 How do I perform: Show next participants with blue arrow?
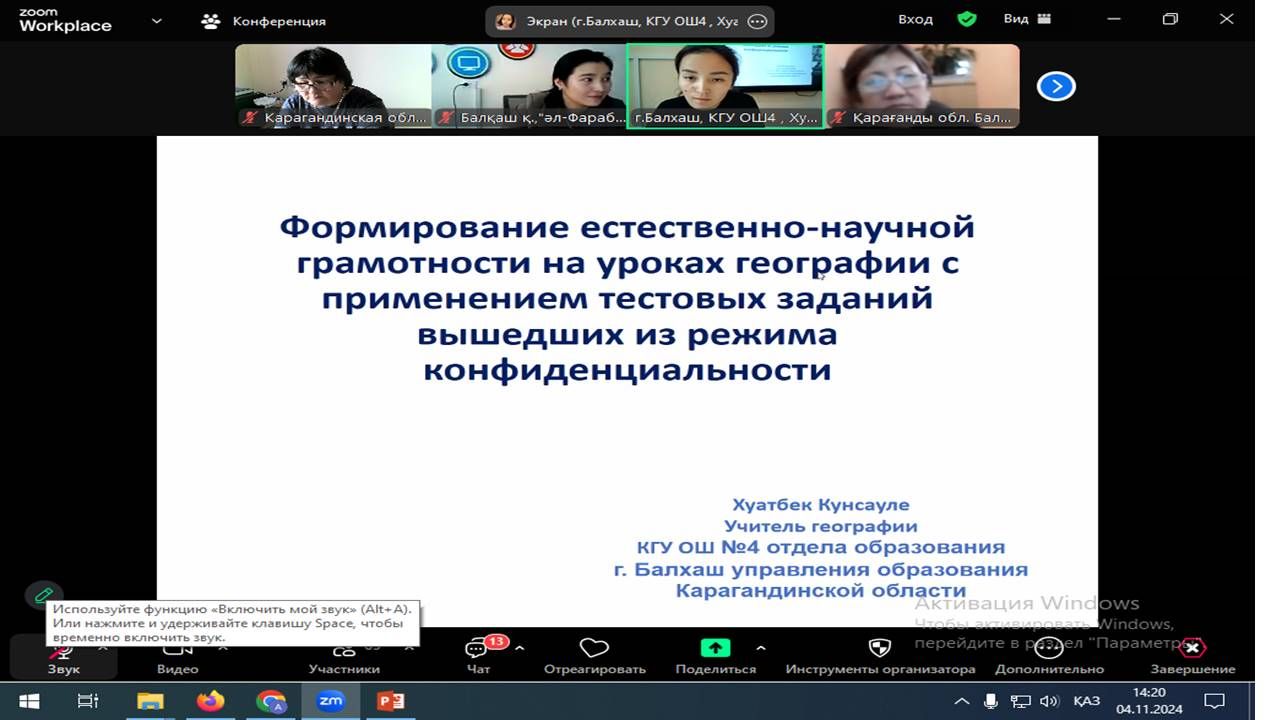coord(1056,87)
